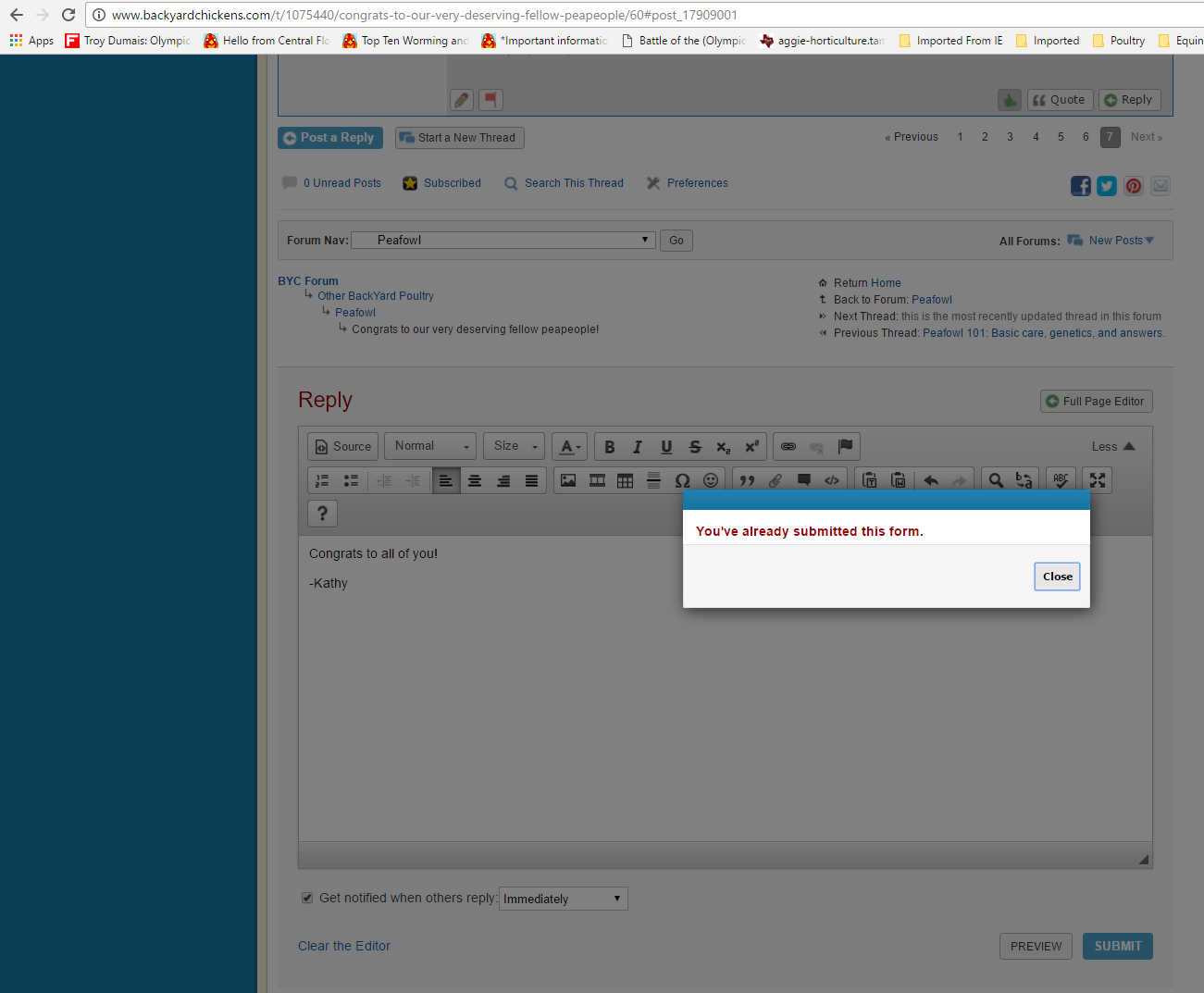Viewport: 1204px width, 993px height.
Task: Click the Clear the Editor link
Action: coord(344,946)
